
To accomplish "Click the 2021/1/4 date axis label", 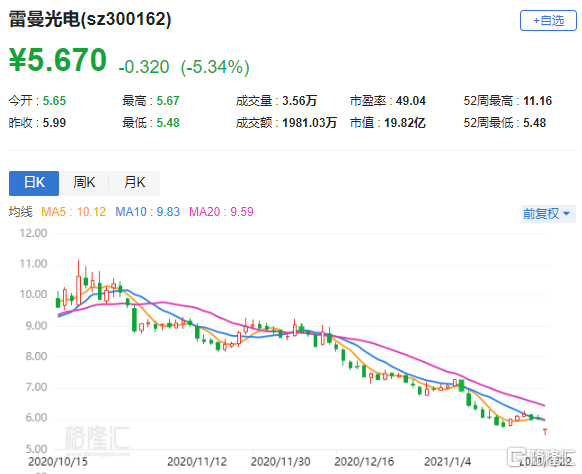I will pyautogui.click(x=447, y=462).
